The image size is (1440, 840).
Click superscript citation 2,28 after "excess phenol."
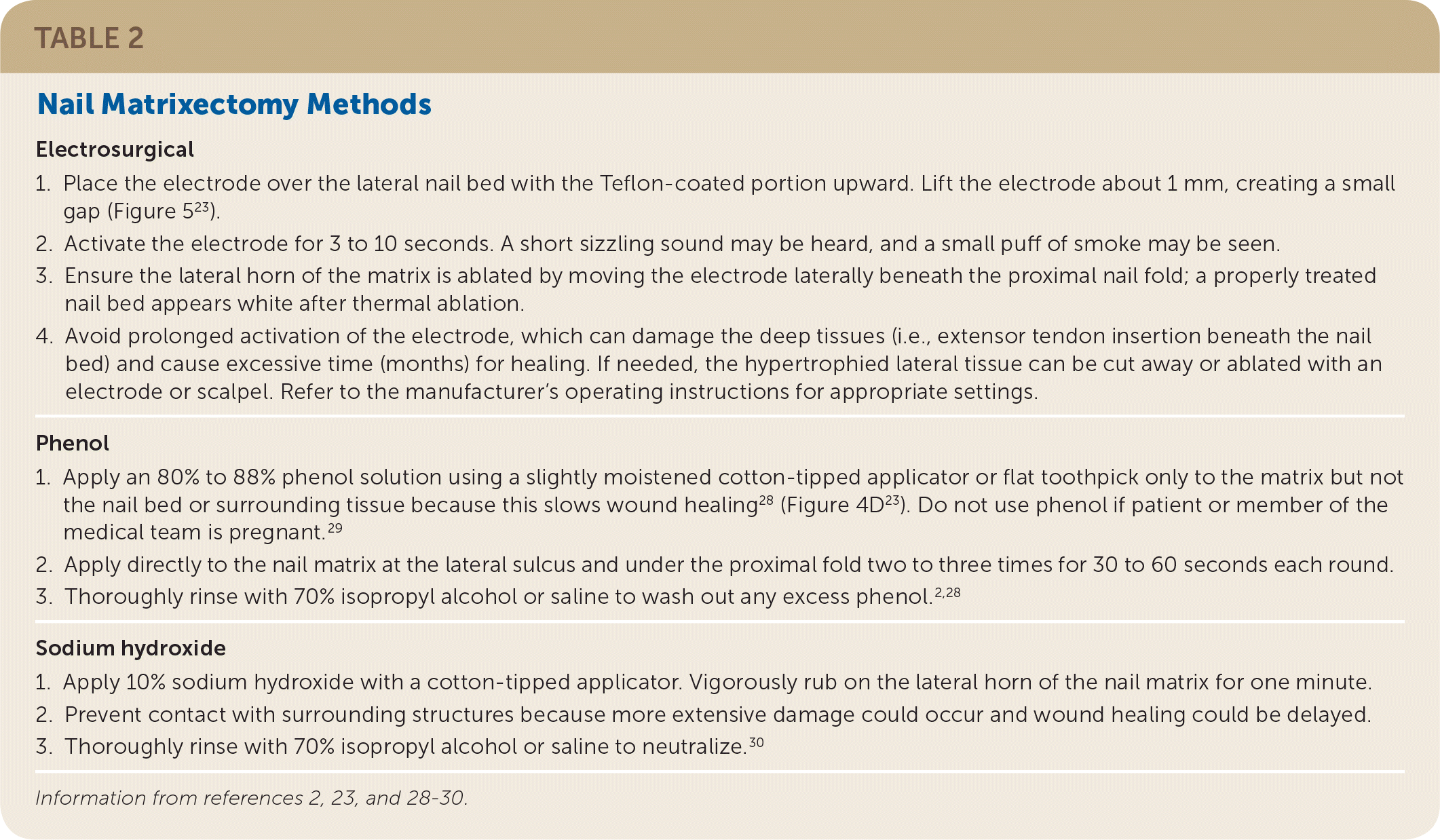tap(947, 592)
